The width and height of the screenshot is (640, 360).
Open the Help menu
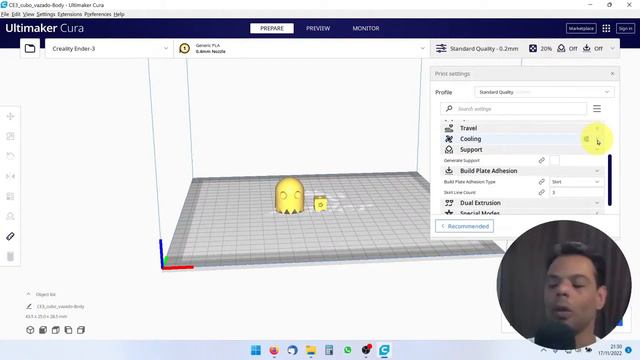click(x=119, y=14)
